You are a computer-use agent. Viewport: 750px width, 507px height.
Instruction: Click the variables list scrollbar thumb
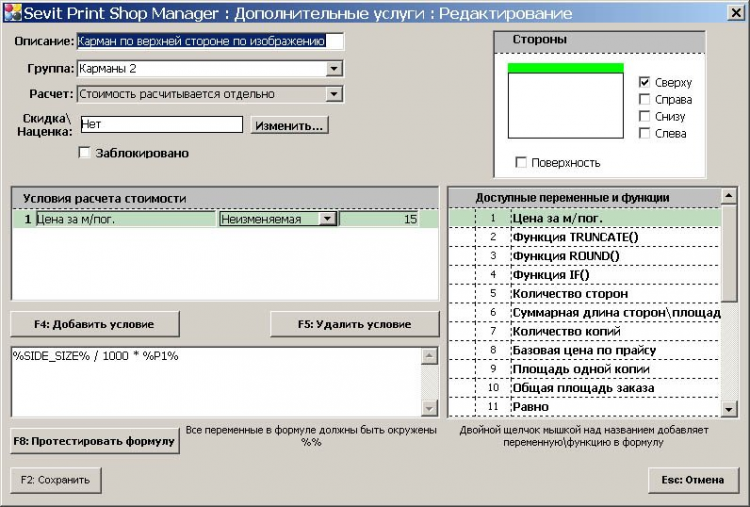click(x=728, y=253)
